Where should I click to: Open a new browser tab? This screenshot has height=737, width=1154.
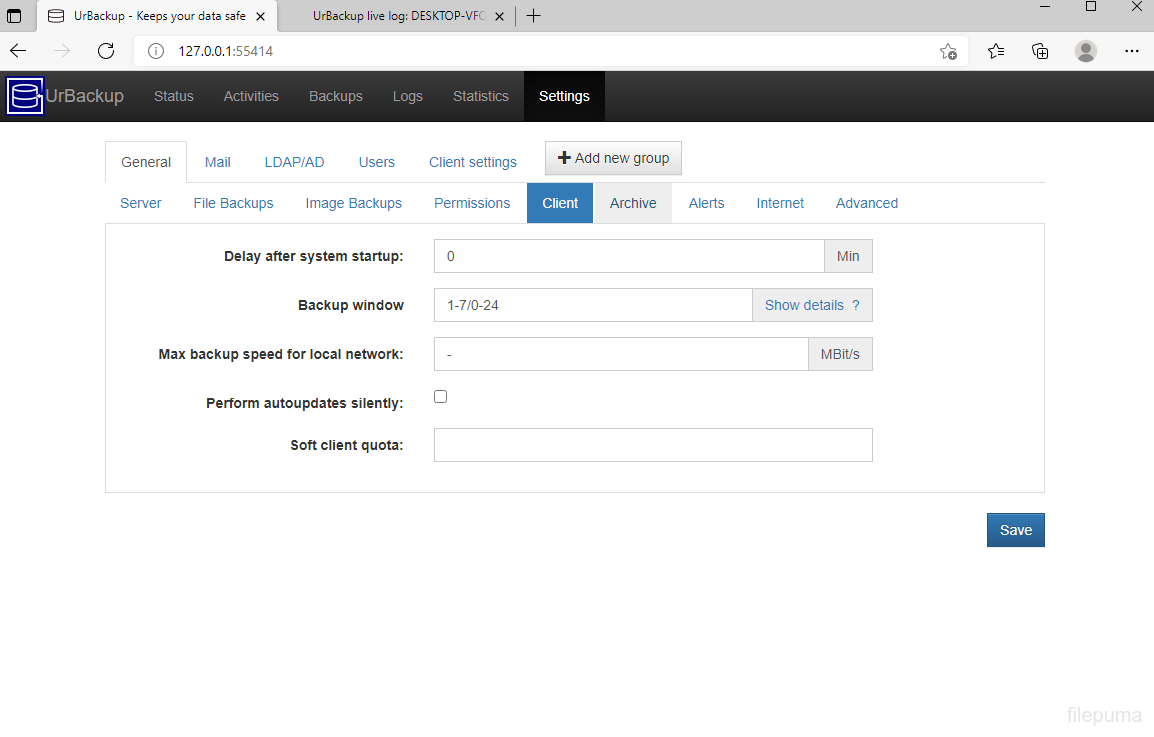534,16
